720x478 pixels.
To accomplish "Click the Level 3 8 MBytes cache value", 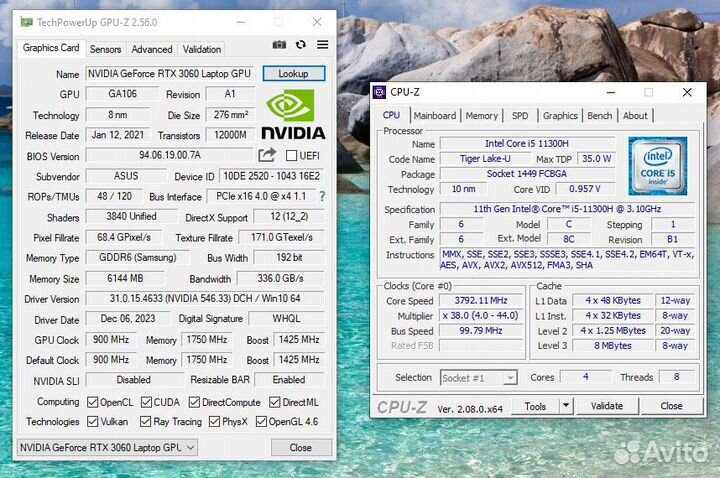I will click(613, 345).
